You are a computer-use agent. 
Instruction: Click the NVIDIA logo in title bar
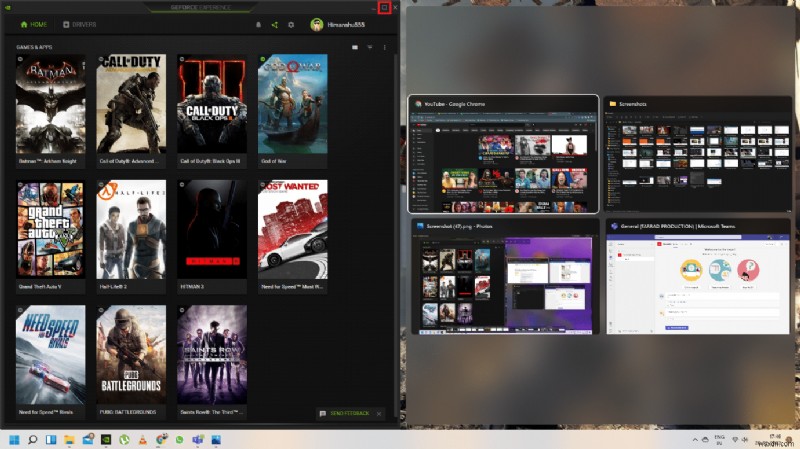(8, 8)
